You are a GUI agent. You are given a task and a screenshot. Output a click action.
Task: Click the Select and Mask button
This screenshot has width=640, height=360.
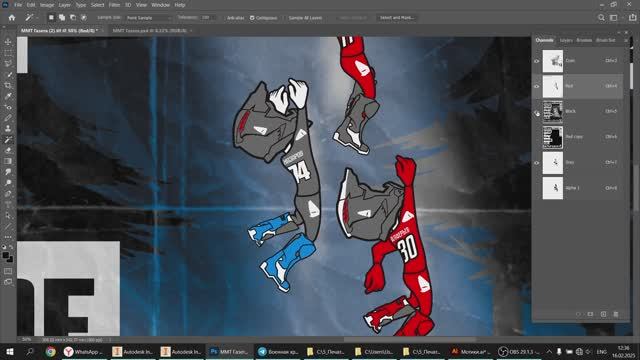pyautogui.click(x=396, y=18)
